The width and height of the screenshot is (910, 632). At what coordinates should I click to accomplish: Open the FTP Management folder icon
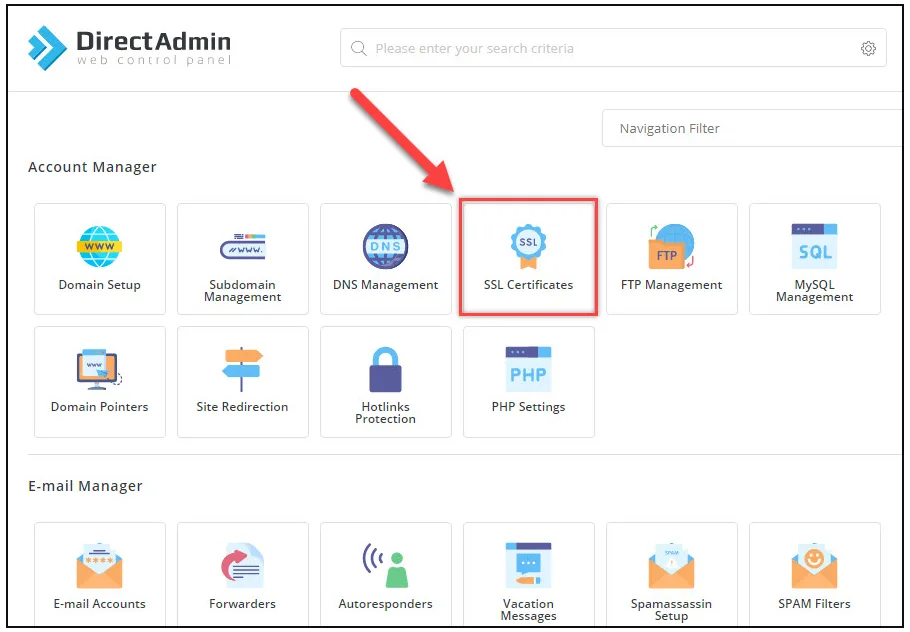pos(671,246)
